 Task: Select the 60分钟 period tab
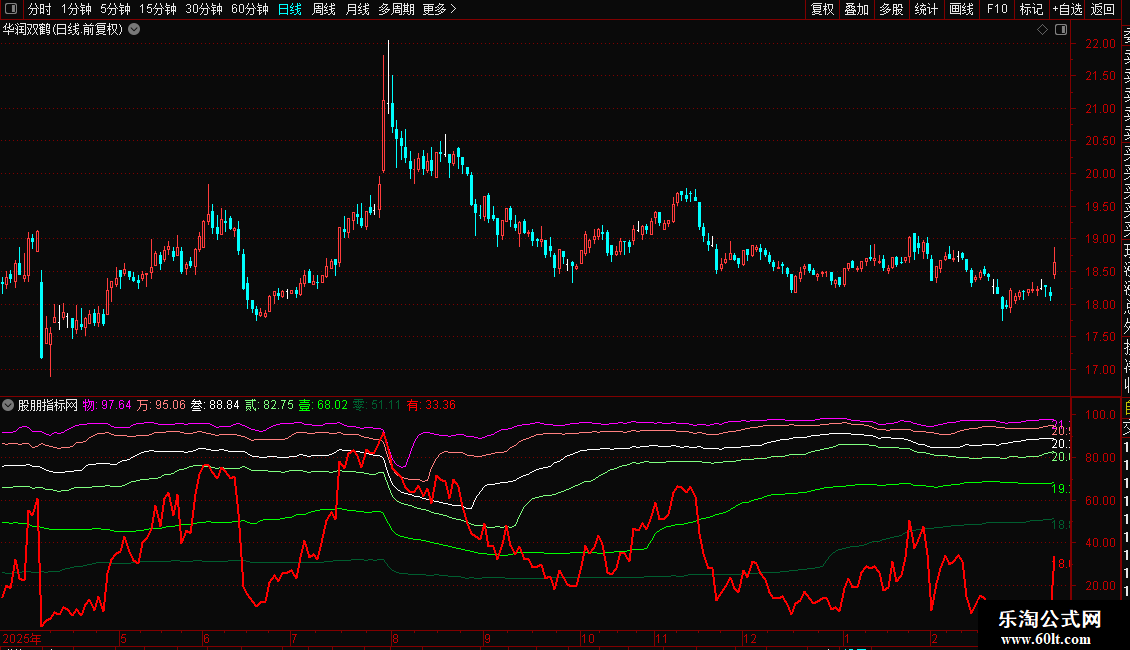pos(250,9)
